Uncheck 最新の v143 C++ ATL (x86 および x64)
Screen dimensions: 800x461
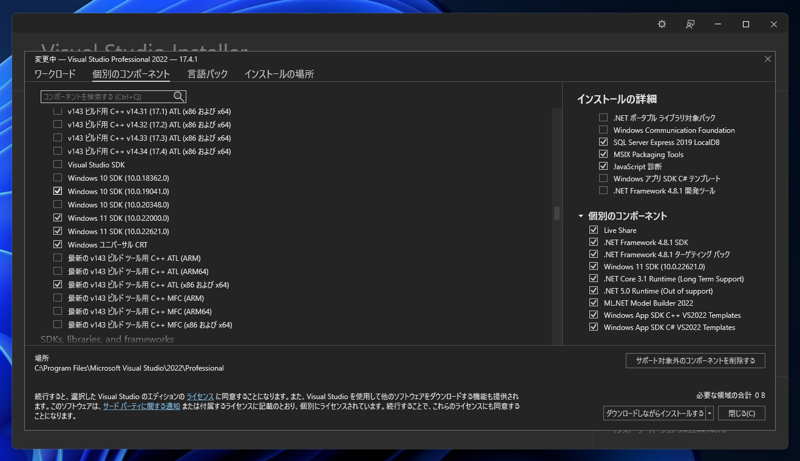pos(57,285)
